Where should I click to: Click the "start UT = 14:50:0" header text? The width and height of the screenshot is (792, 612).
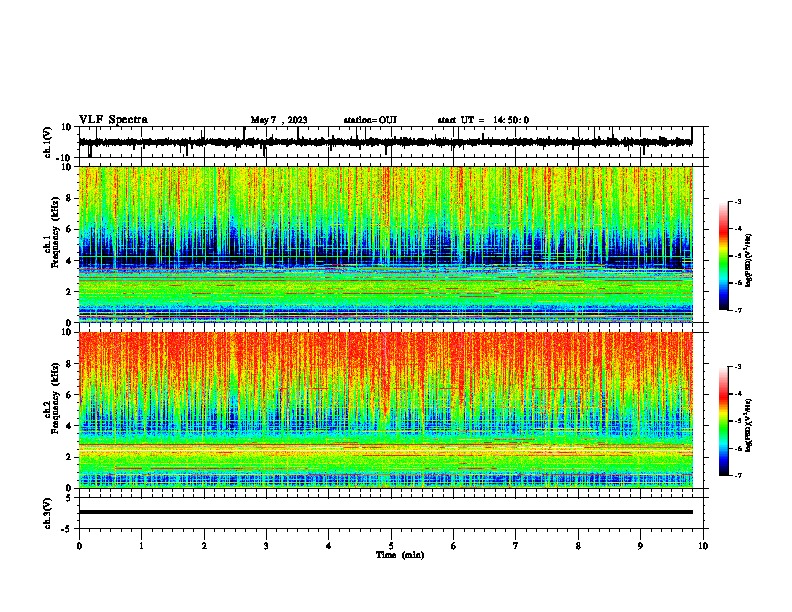tap(483, 120)
